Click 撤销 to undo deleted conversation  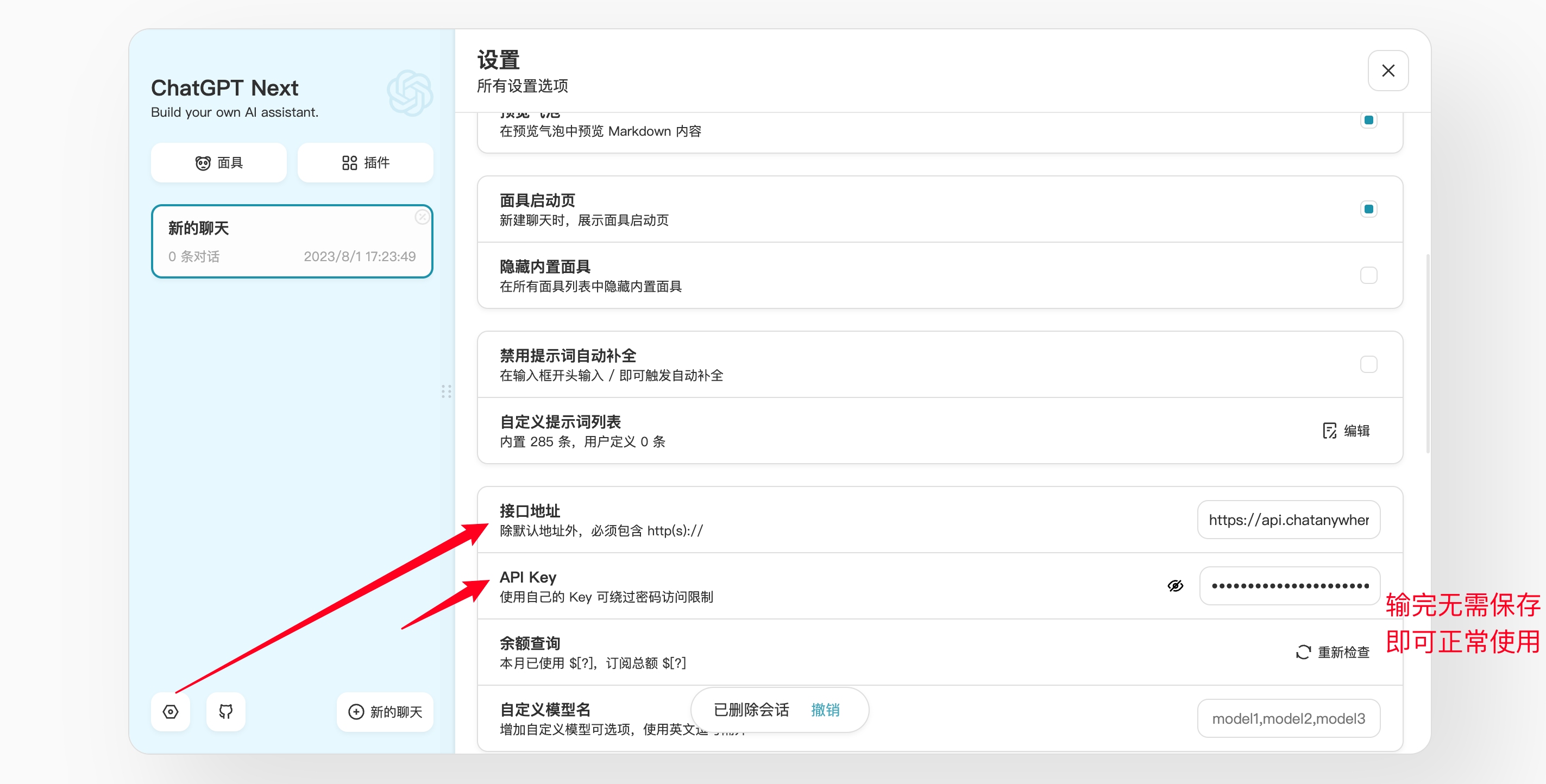(825, 710)
